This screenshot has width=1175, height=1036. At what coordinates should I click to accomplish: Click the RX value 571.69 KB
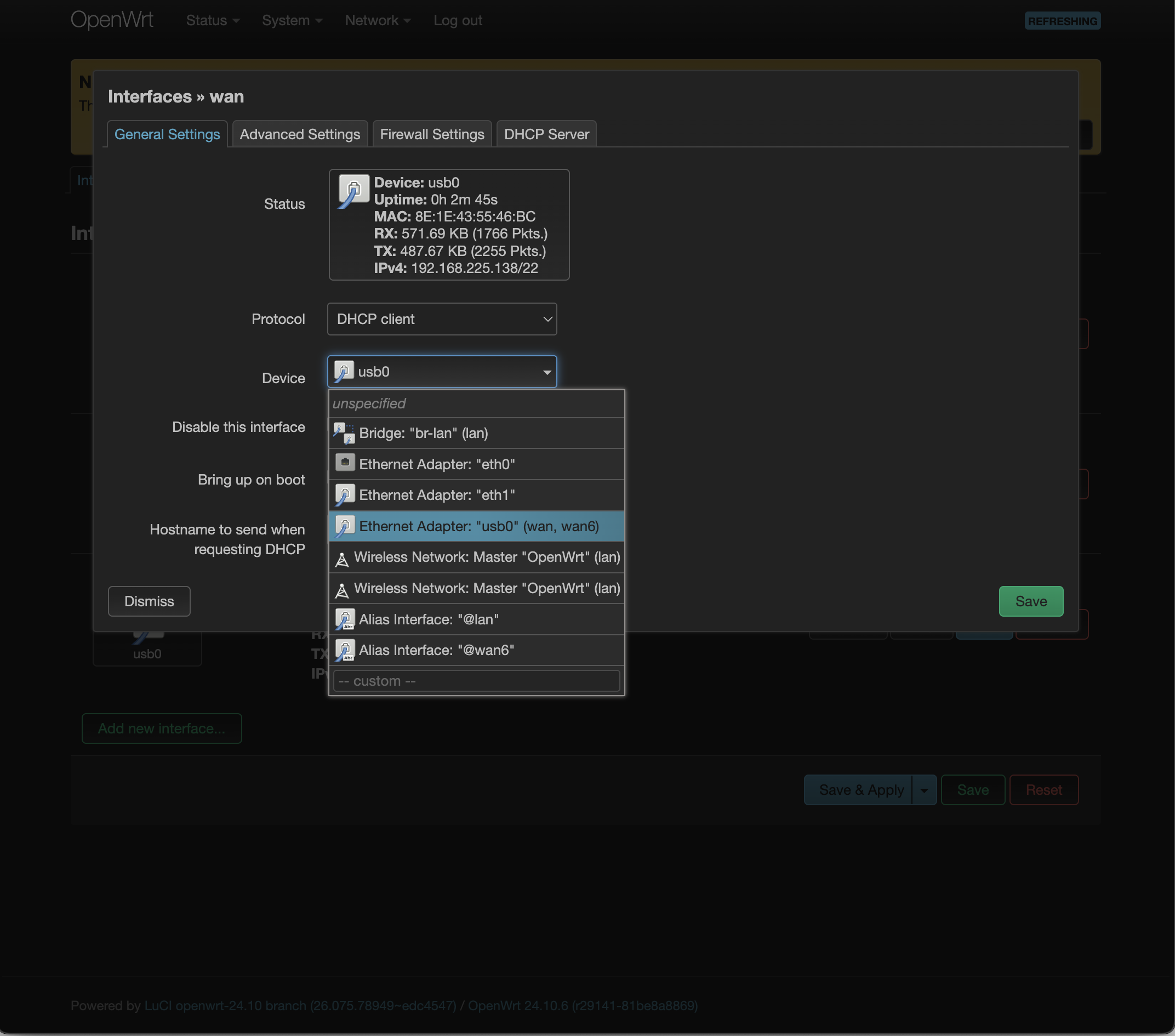[x=435, y=234]
